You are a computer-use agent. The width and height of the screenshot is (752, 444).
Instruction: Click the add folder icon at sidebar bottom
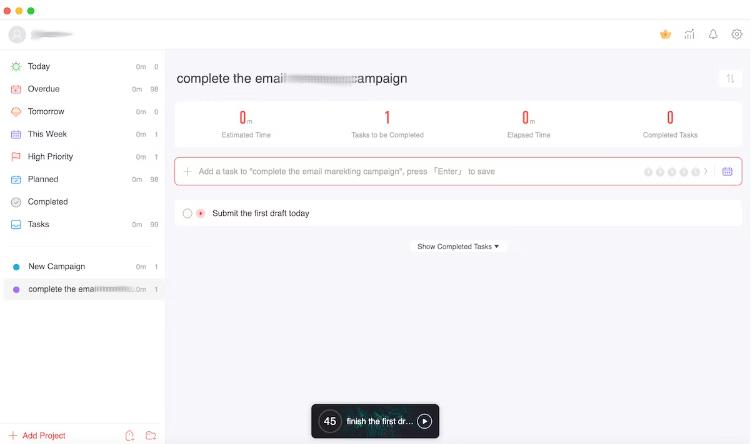click(151, 435)
